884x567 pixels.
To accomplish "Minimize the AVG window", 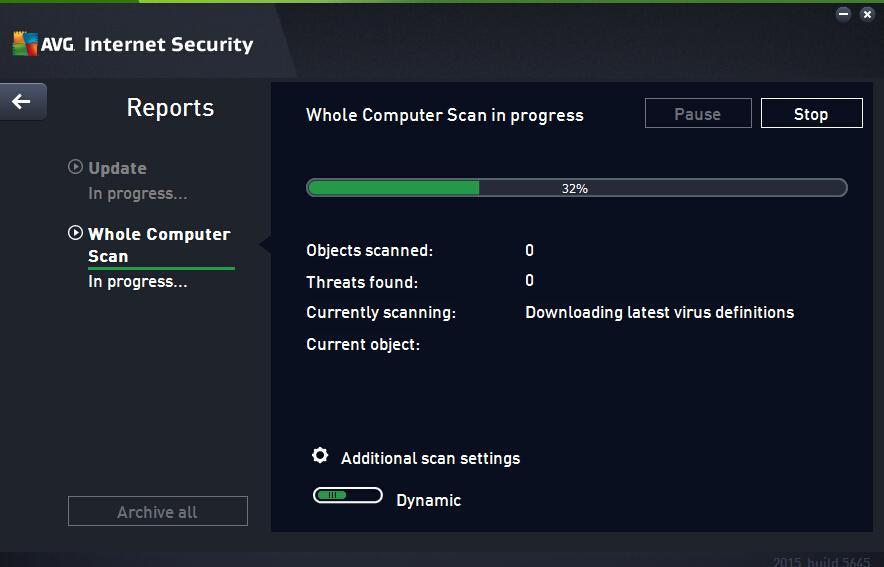I will [843, 14].
